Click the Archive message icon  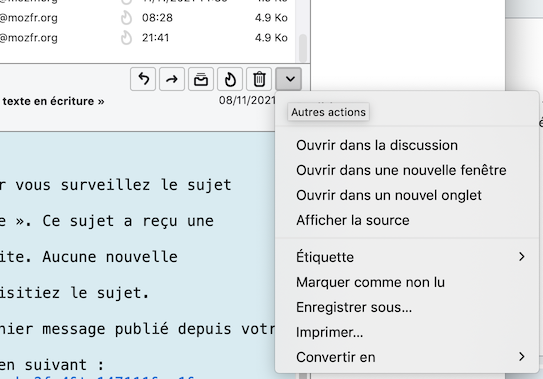point(201,79)
